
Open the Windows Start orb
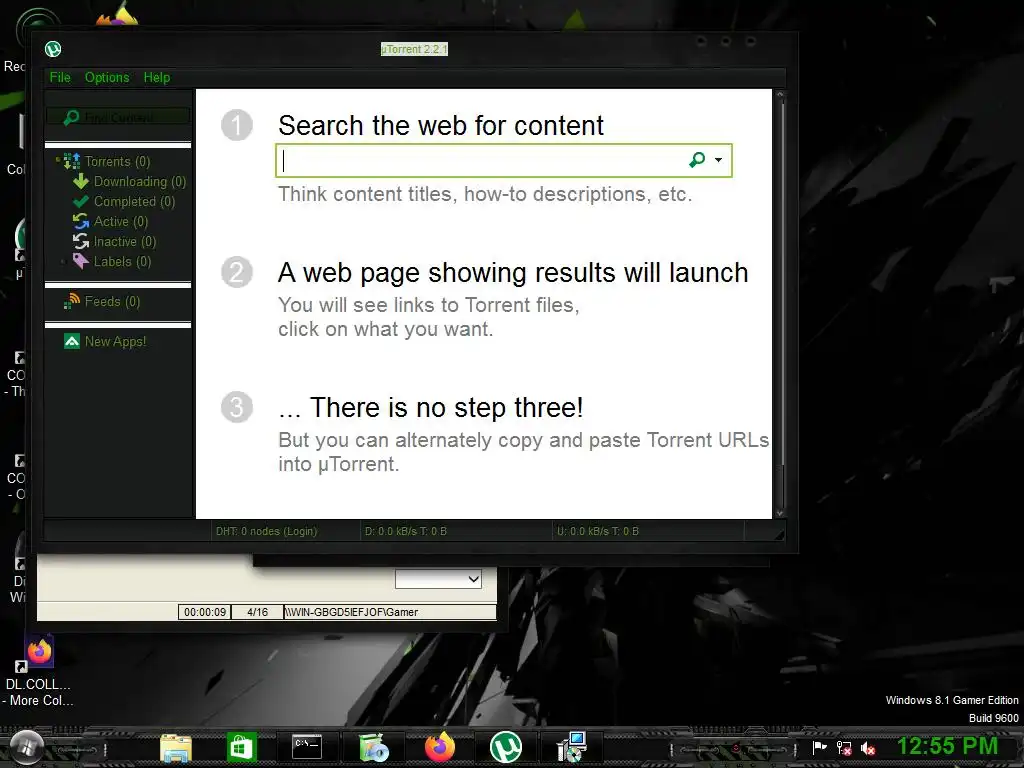pos(26,746)
